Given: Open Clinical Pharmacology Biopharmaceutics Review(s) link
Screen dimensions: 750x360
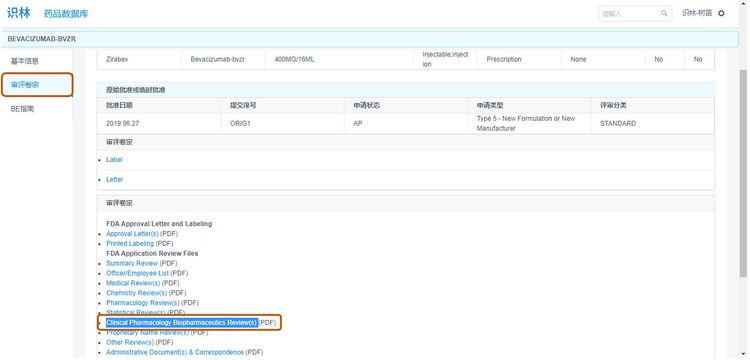Looking at the screenshot, I should point(182,322).
